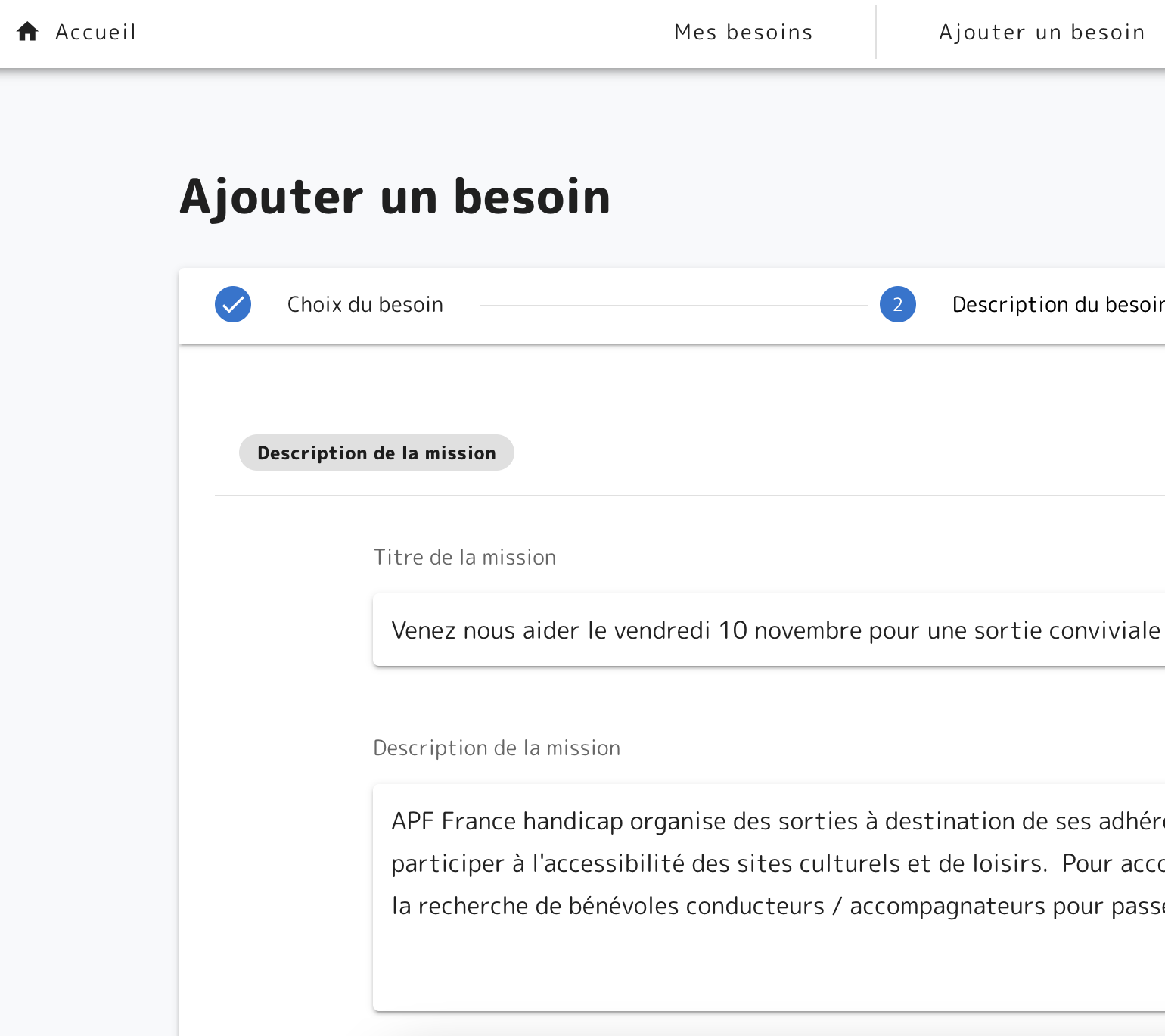Open the Mes besoins menu item
Viewport: 1165px width, 1036px height.
743,32
